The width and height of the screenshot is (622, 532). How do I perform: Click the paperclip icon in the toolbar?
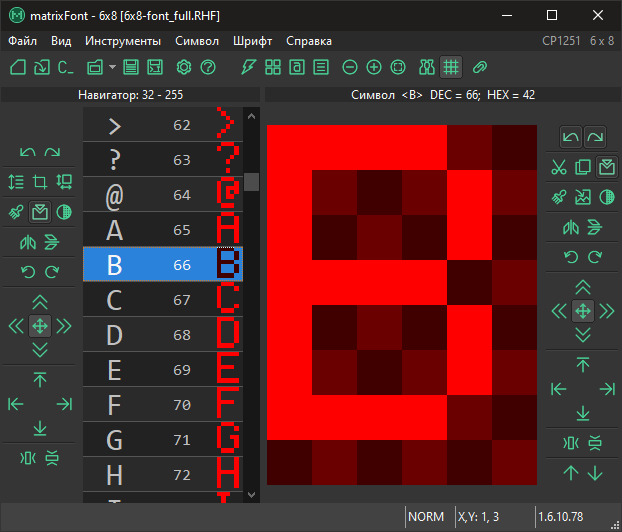pos(479,67)
